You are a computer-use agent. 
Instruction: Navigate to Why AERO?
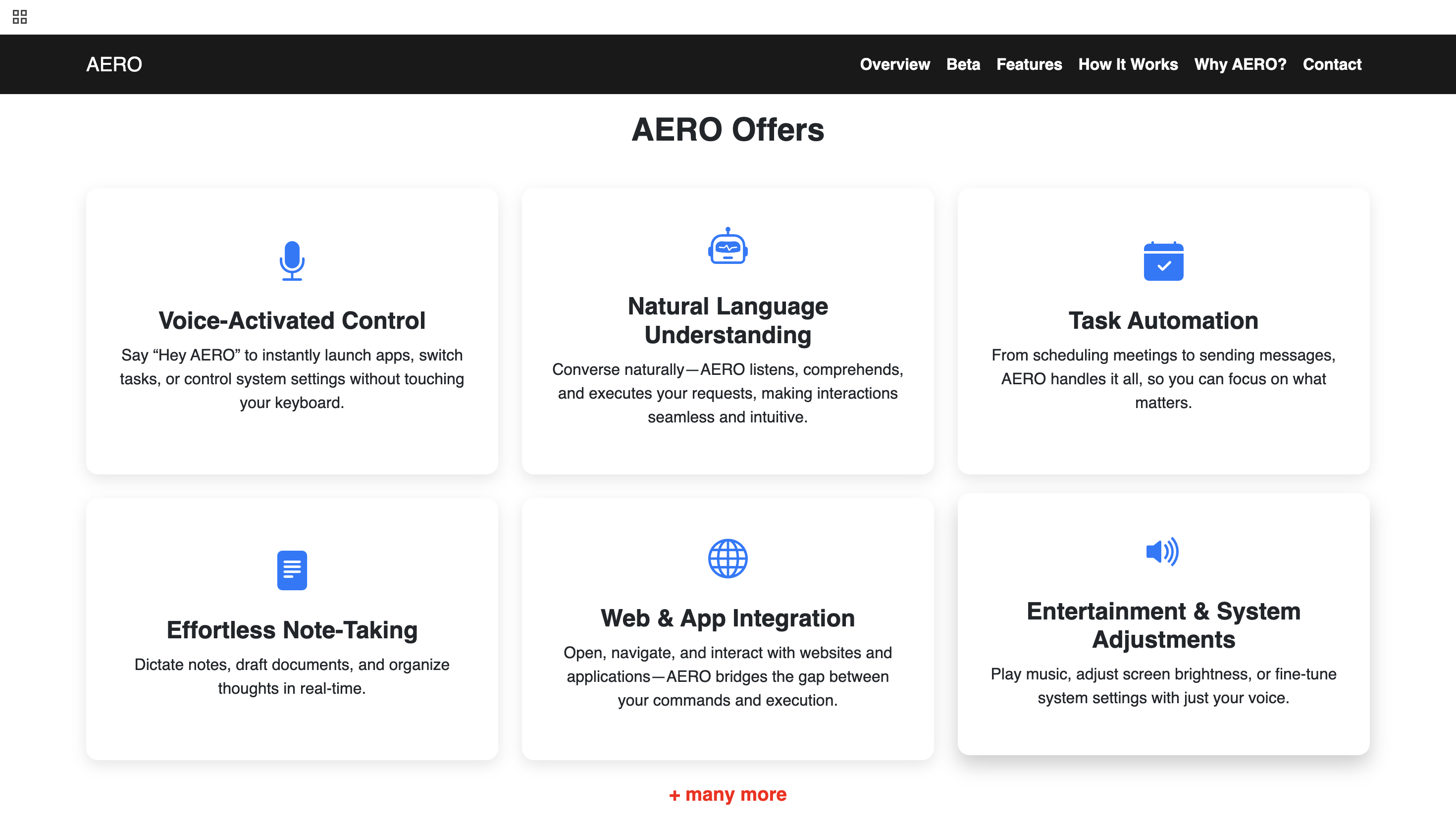point(1240,64)
